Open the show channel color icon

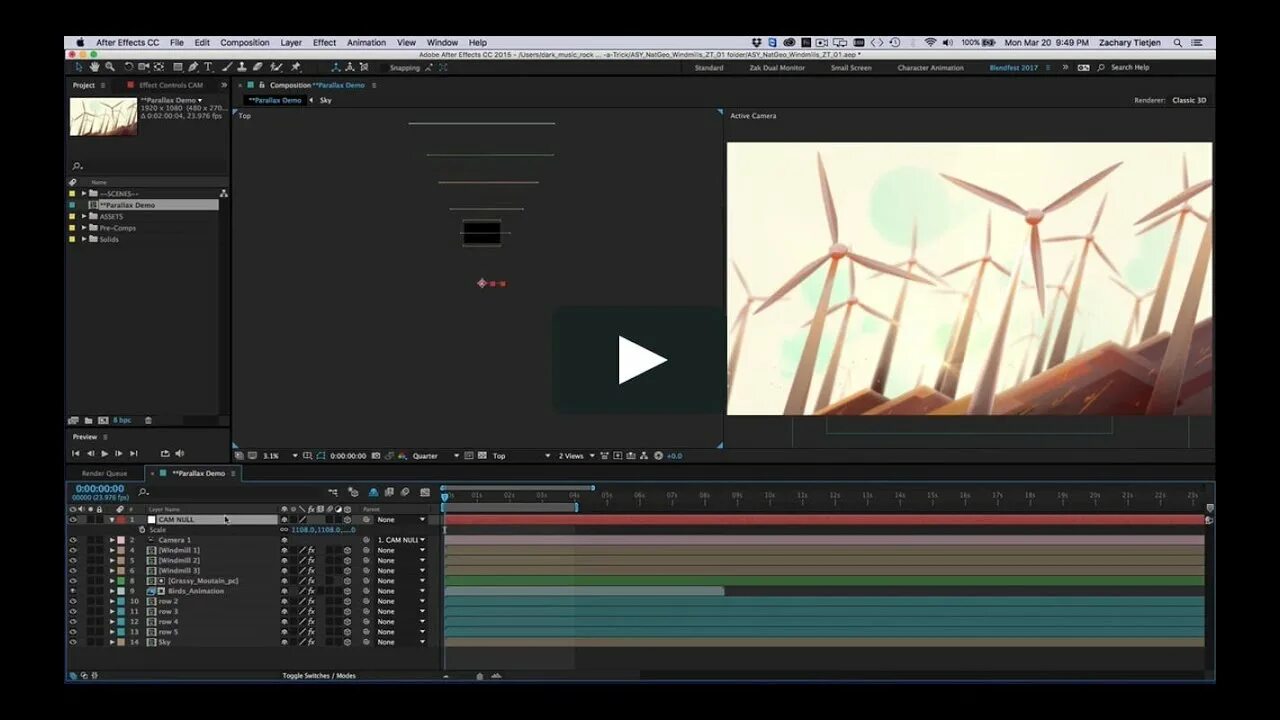pyautogui.click(x=402, y=456)
